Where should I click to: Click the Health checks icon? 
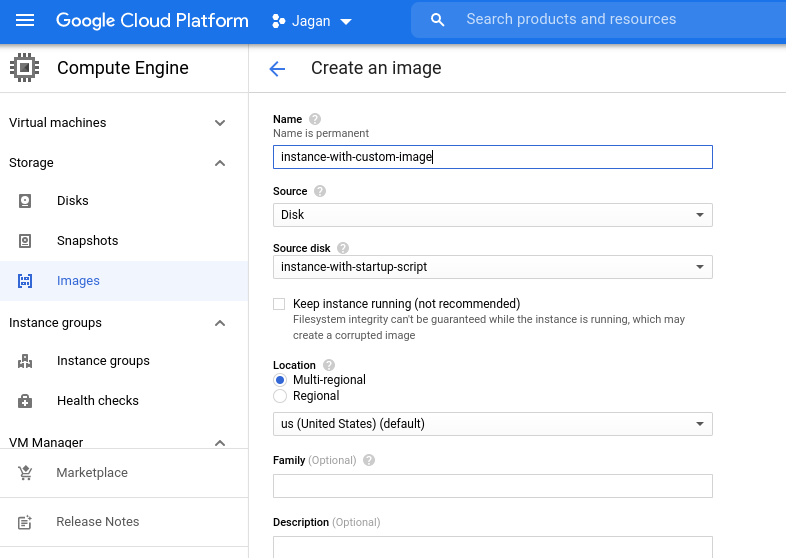pos(25,401)
